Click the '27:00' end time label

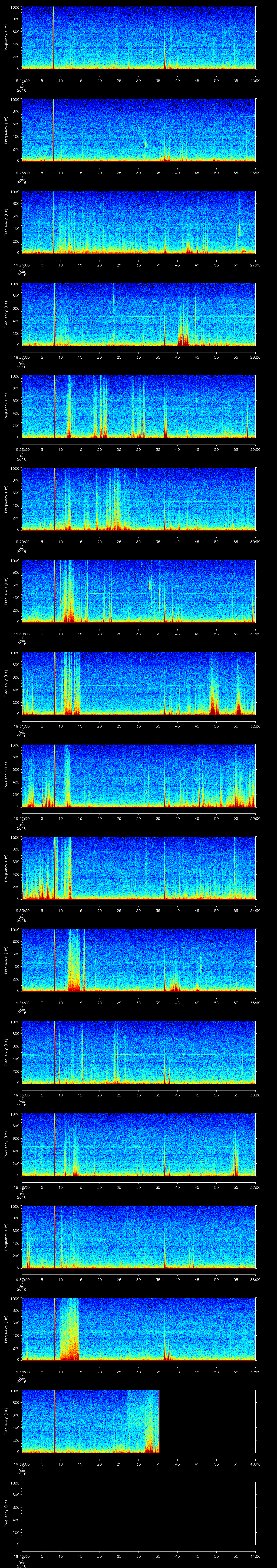255,265
